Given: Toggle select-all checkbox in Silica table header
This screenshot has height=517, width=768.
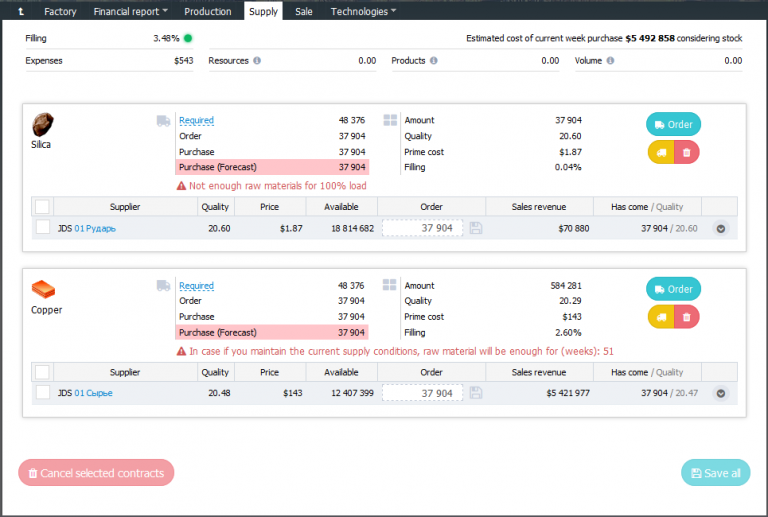Looking at the screenshot, I should coord(42,207).
